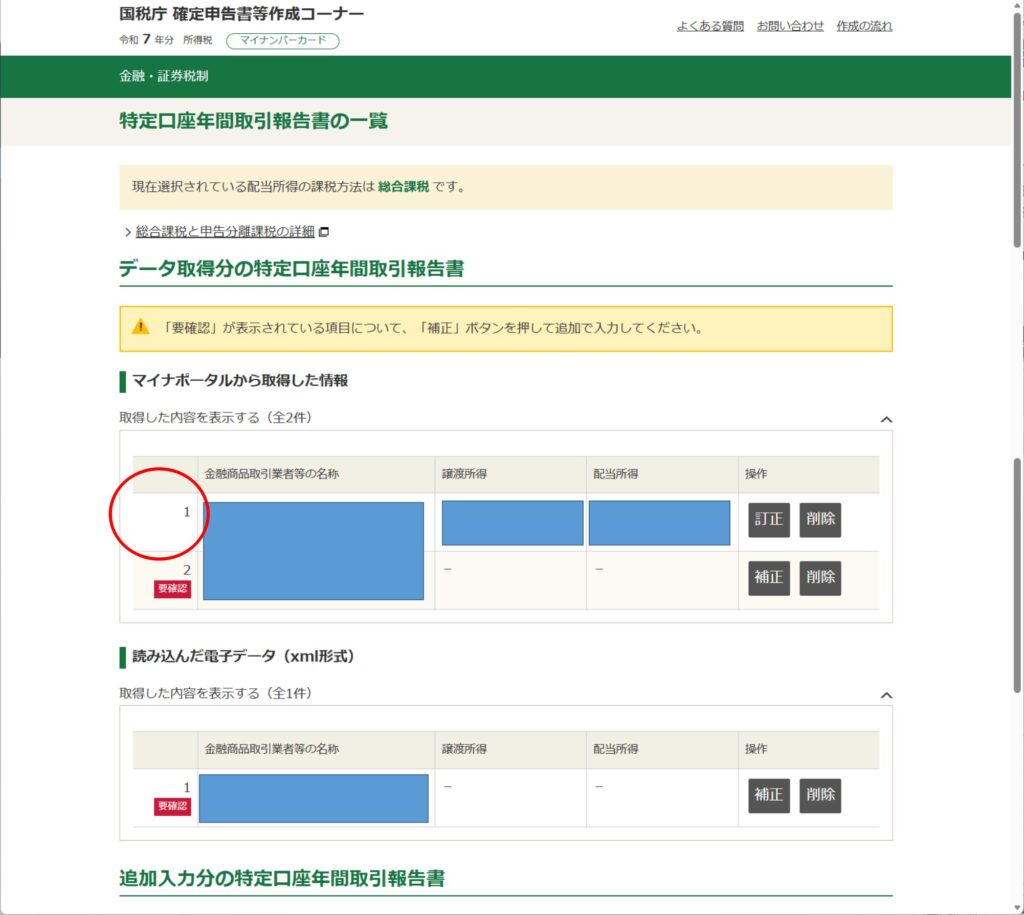Click the 要確認 badge in the xml形式 table
Screen dimensions: 1024x915
click(x=172, y=806)
